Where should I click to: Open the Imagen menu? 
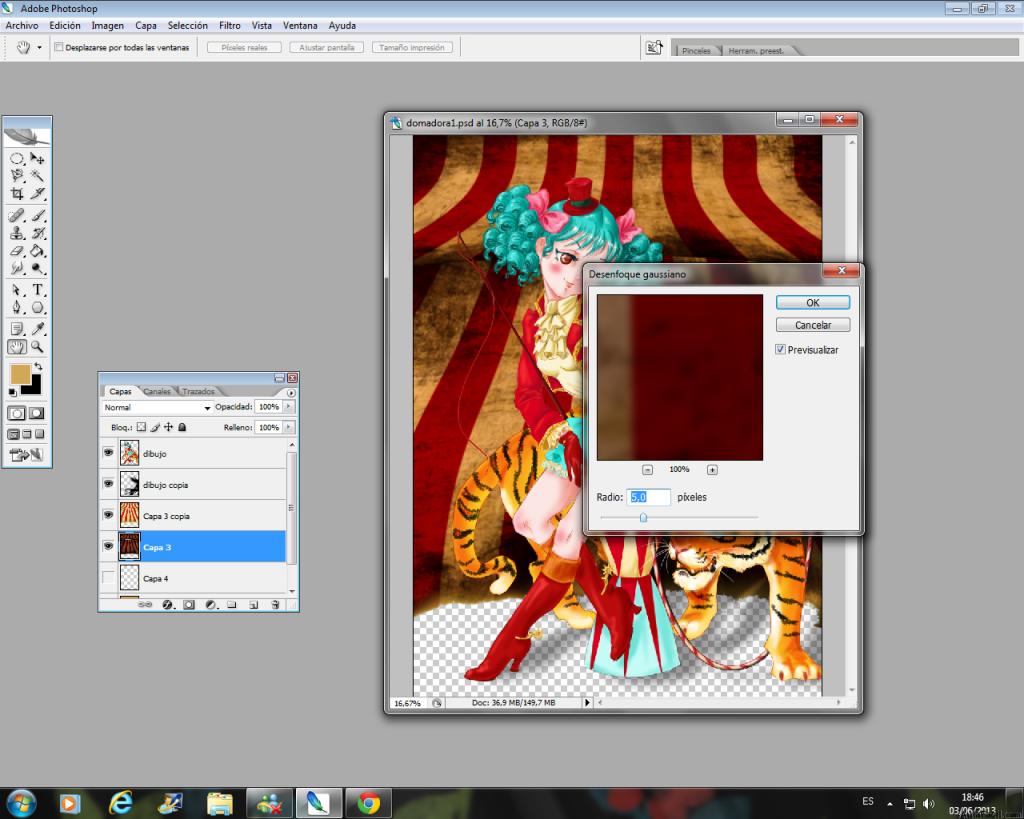coord(108,25)
